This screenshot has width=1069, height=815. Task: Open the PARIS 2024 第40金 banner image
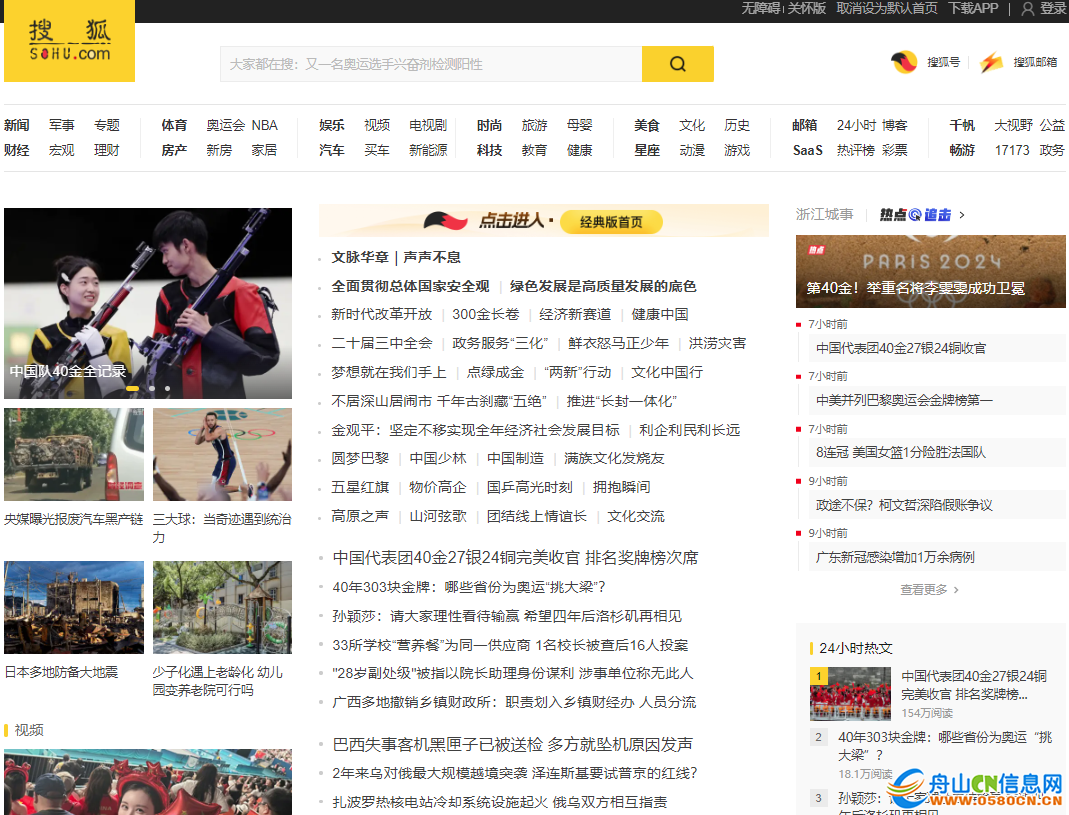(x=931, y=271)
